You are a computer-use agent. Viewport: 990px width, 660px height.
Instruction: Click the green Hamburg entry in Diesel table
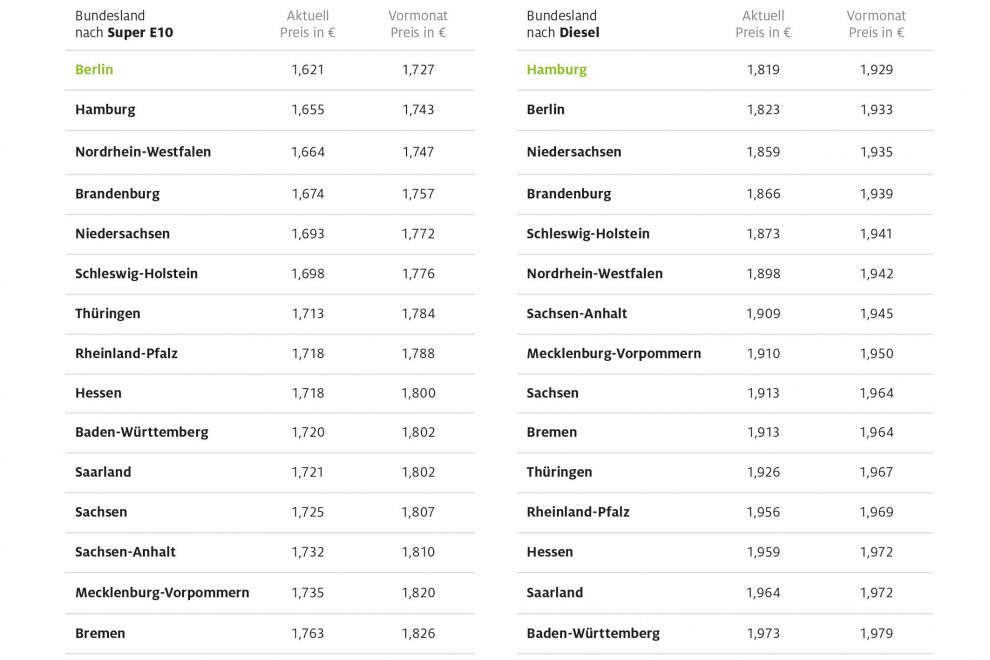pyautogui.click(x=556, y=70)
